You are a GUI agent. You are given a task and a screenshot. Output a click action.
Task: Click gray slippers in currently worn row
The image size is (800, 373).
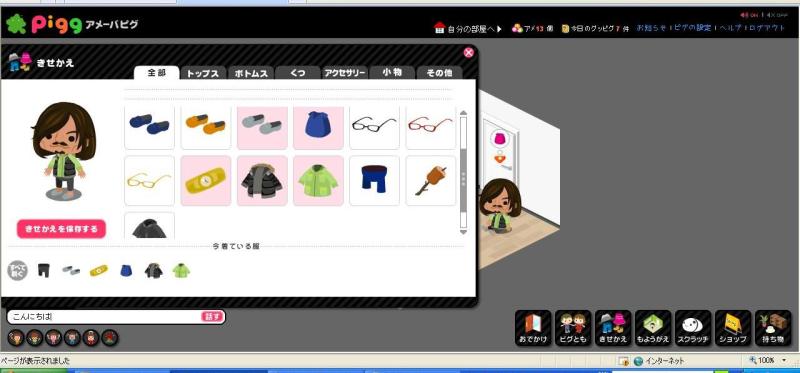[71, 270]
